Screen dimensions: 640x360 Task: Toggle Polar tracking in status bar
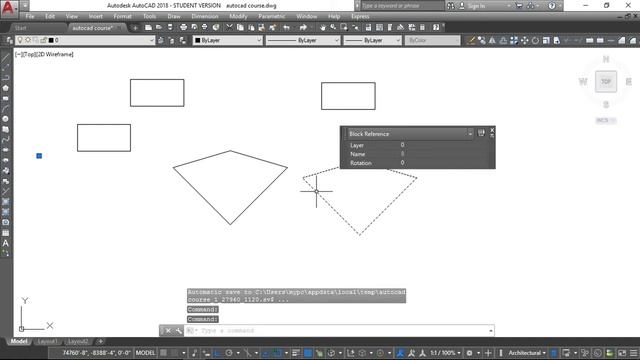tap(229, 353)
